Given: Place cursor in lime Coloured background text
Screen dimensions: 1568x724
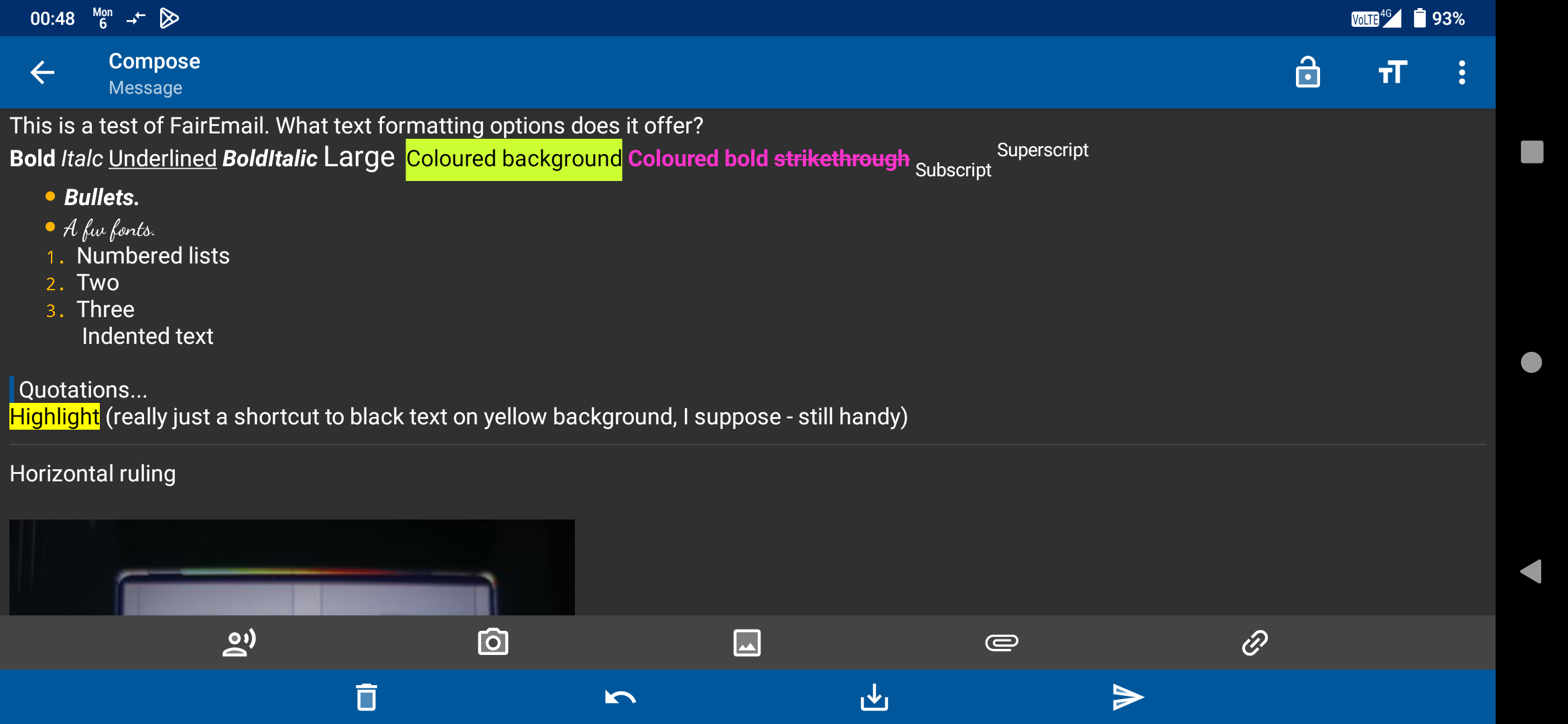Looking at the screenshot, I should (513, 160).
